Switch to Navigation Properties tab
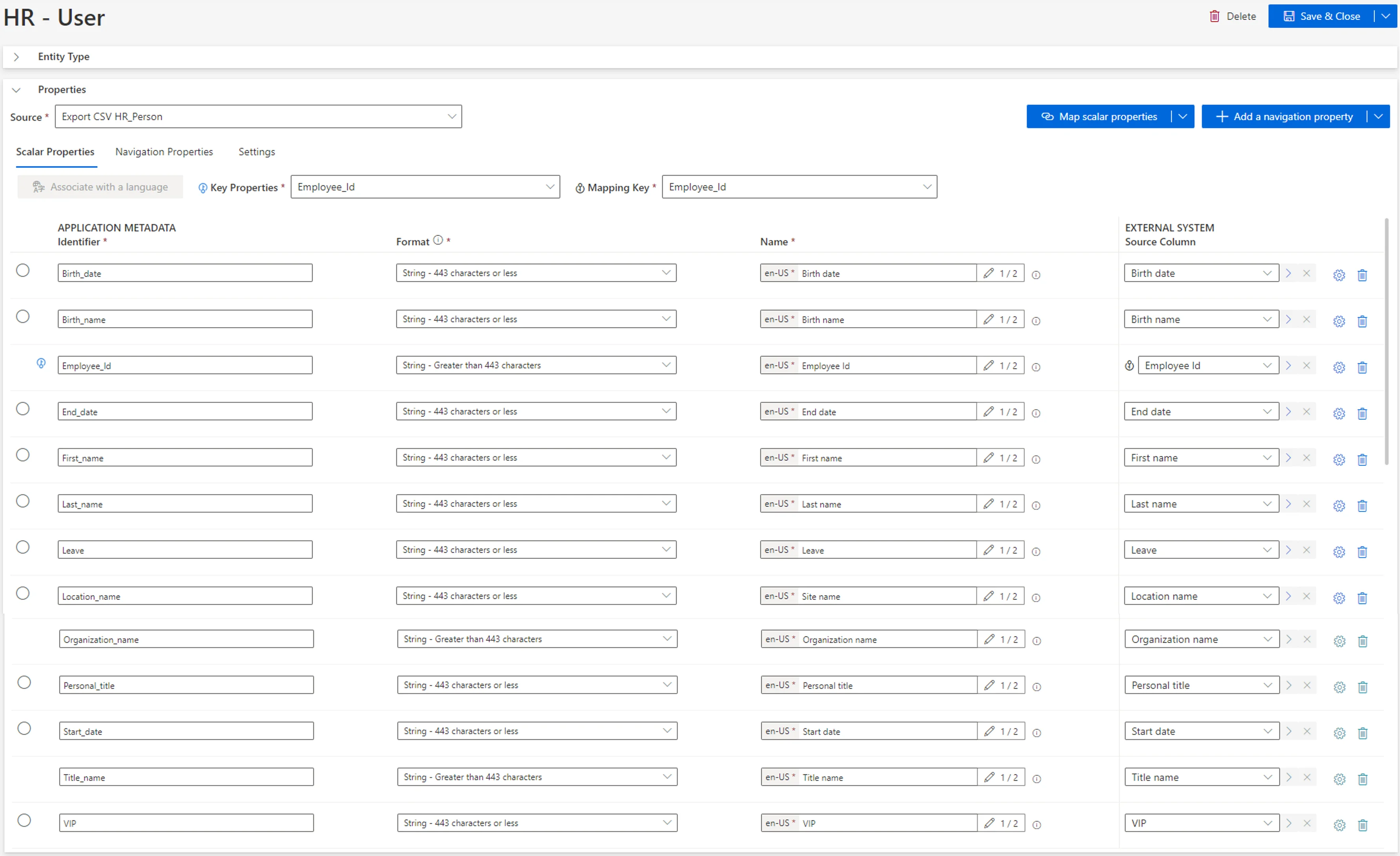Screen dimensions: 1400x856 pos(164,152)
